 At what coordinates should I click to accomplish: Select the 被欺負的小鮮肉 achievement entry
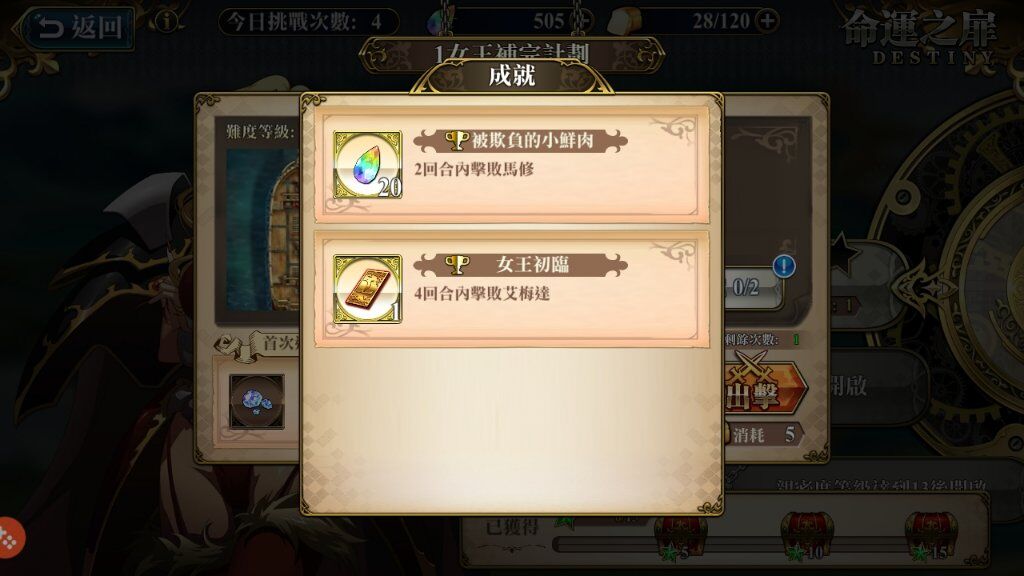[x=512, y=165]
